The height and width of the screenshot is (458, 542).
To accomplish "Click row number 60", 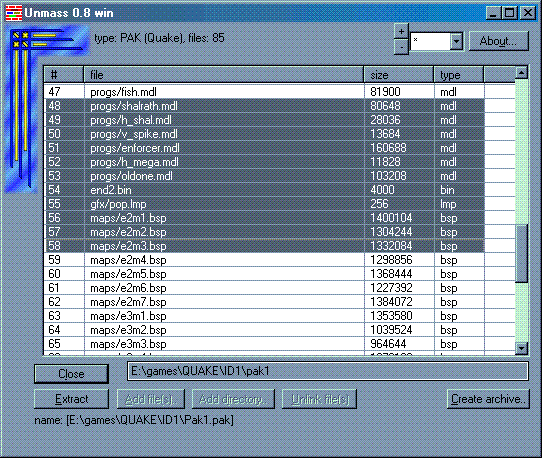I will 54,274.
